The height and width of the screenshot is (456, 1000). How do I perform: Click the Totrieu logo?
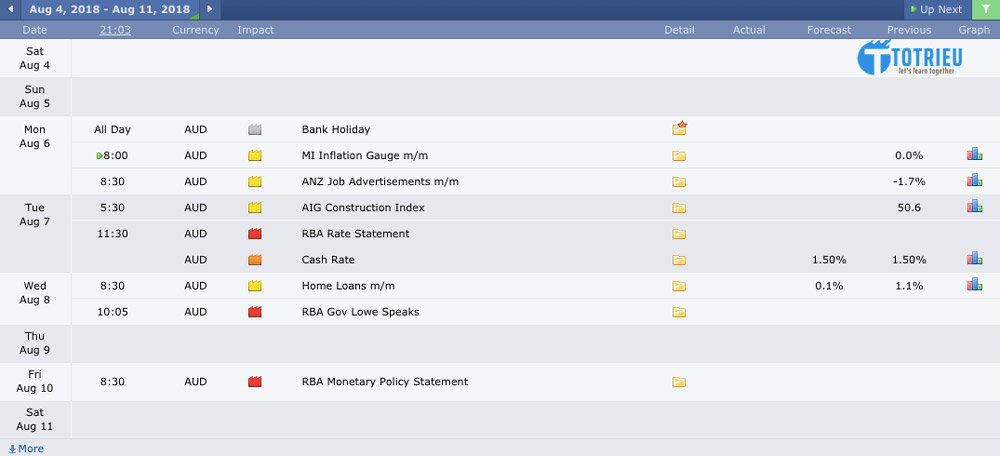[909, 57]
